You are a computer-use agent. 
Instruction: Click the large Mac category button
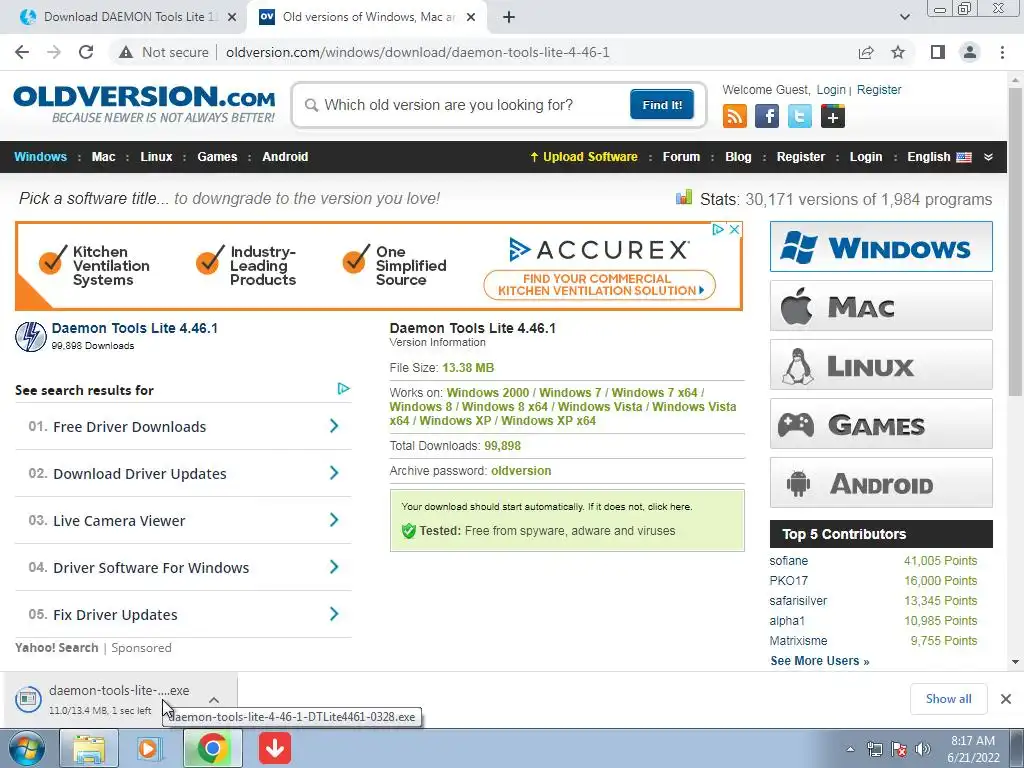(881, 306)
